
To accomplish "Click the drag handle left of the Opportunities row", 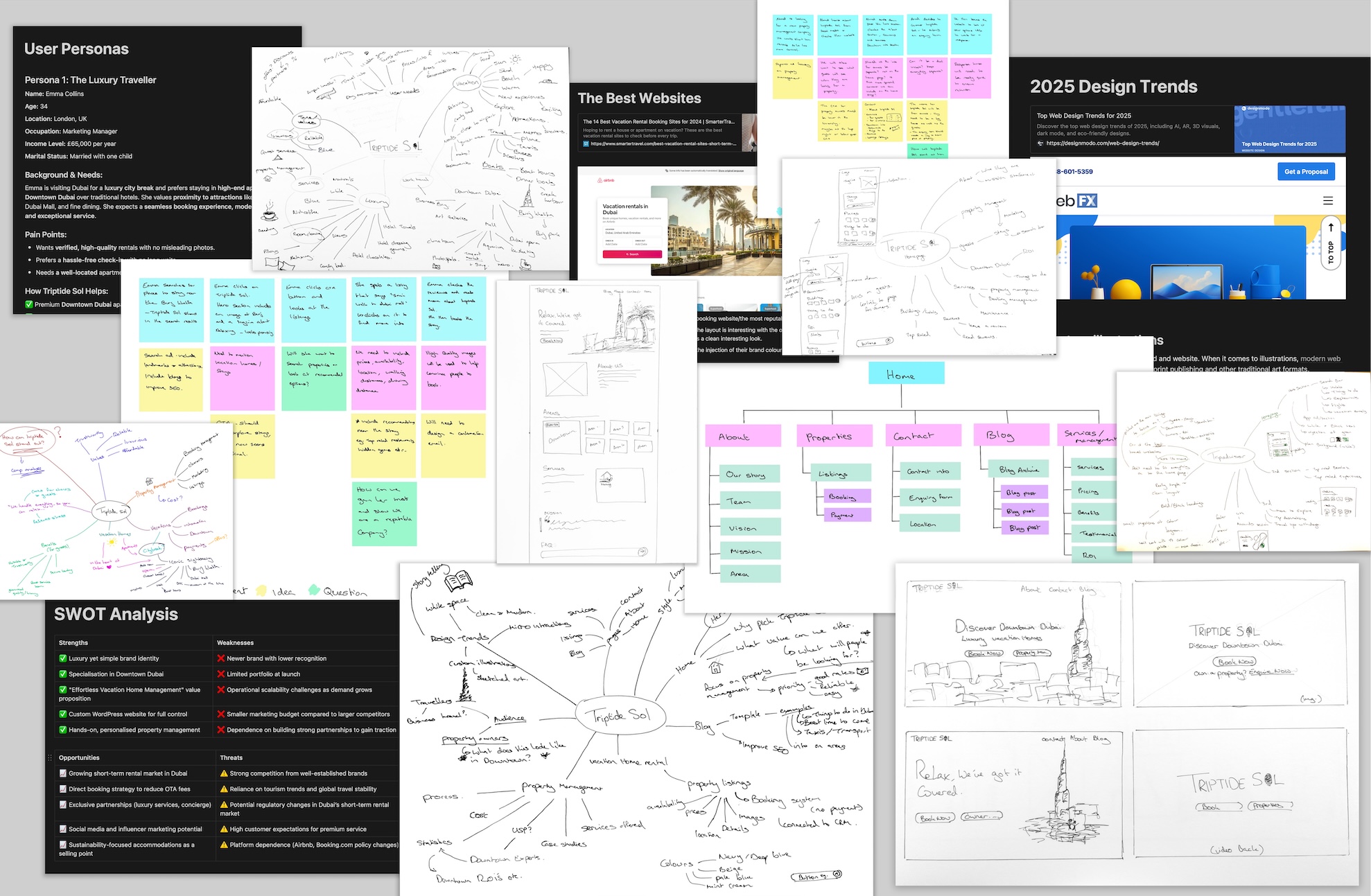I will coord(49,758).
